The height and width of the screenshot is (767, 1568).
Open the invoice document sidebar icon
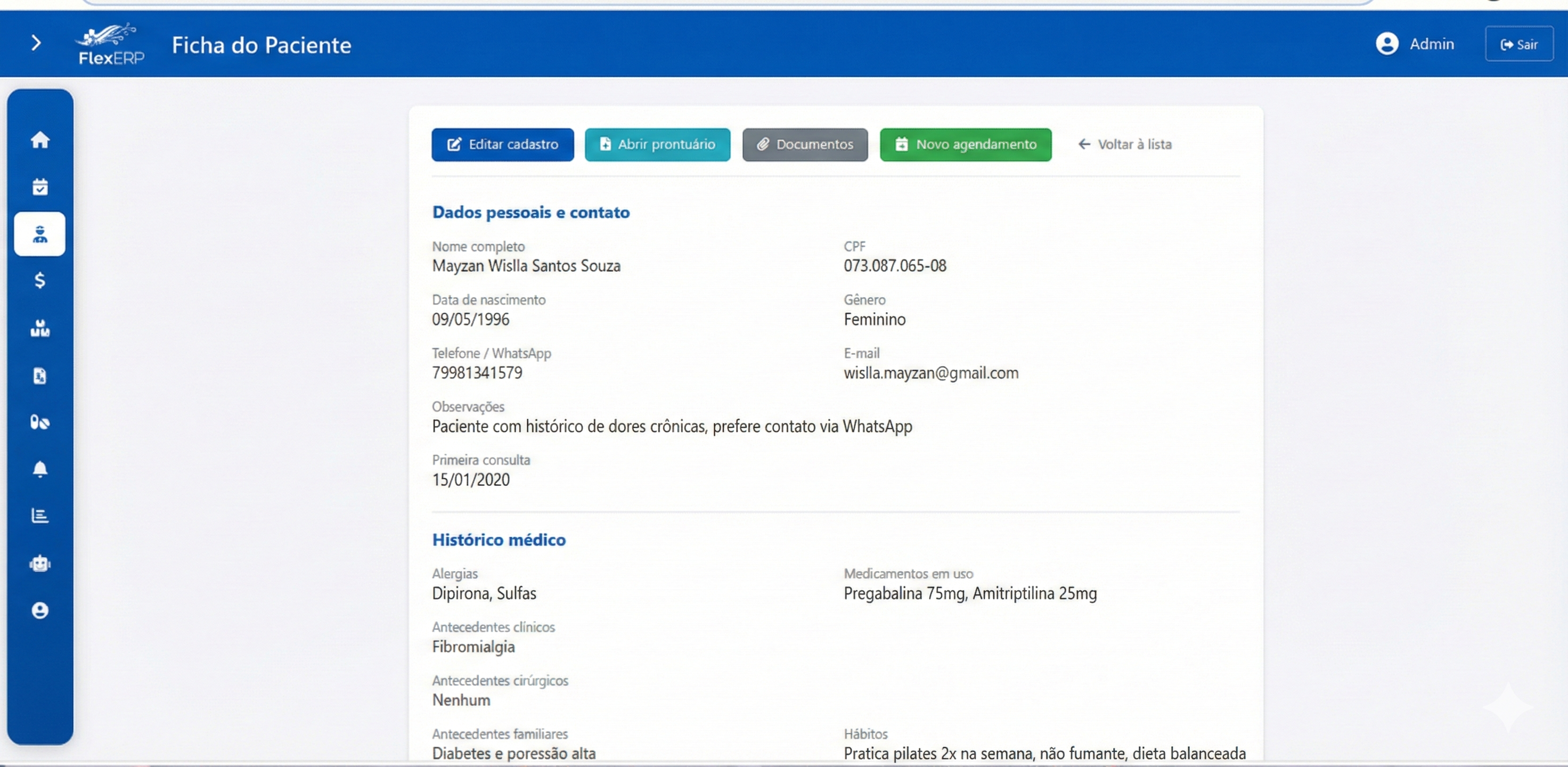click(x=40, y=376)
